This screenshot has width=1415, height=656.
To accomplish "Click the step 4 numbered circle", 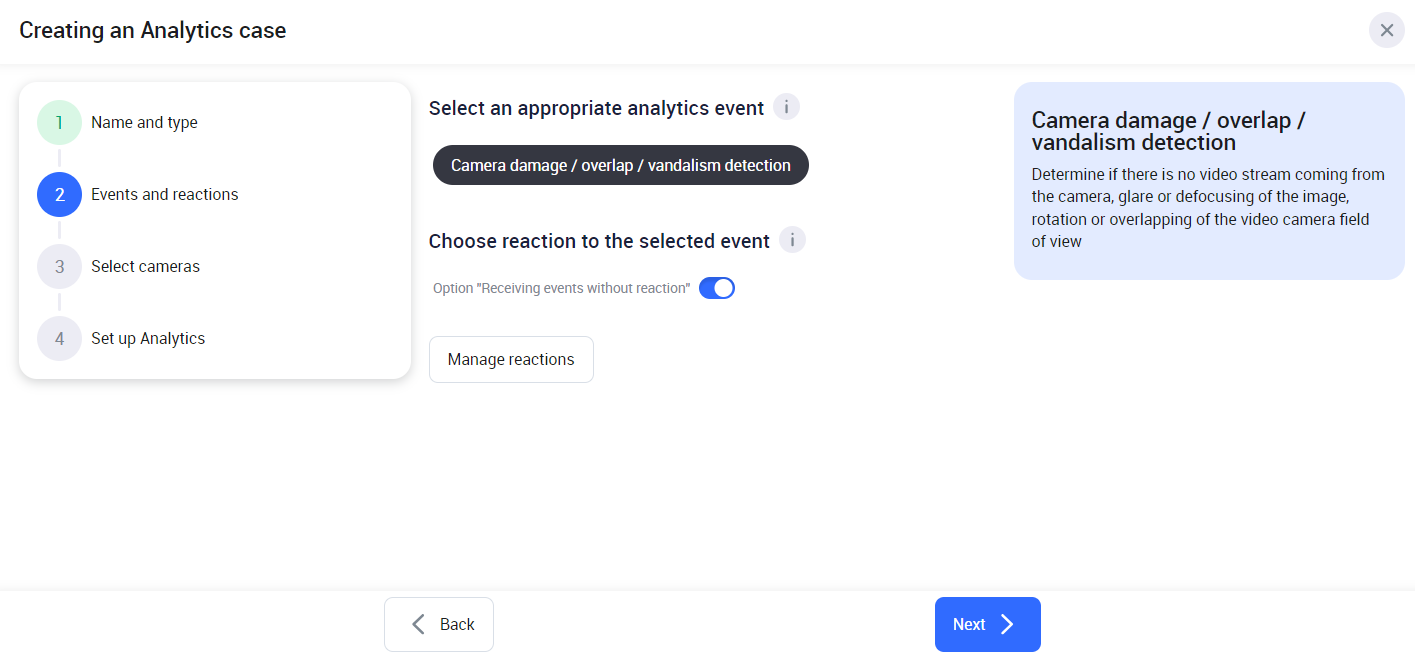I will [x=59, y=339].
